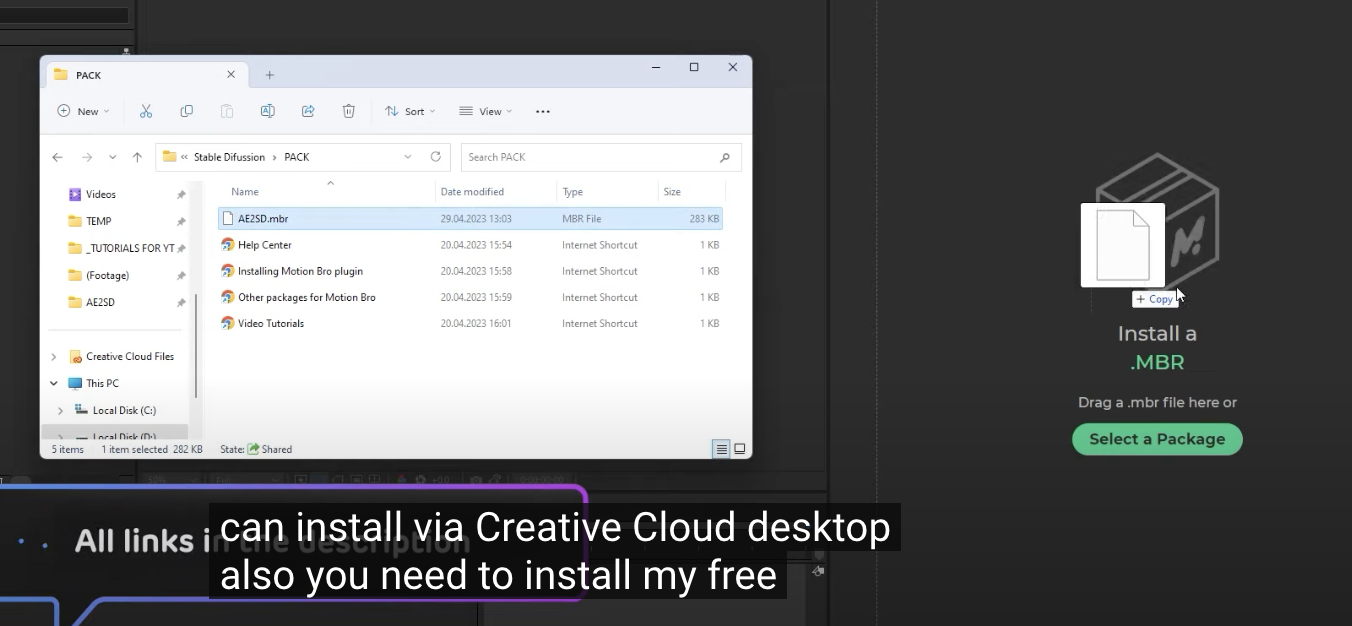Click the Creative Cloud Files icon
The image size is (1352, 626).
click(x=75, y=356)
